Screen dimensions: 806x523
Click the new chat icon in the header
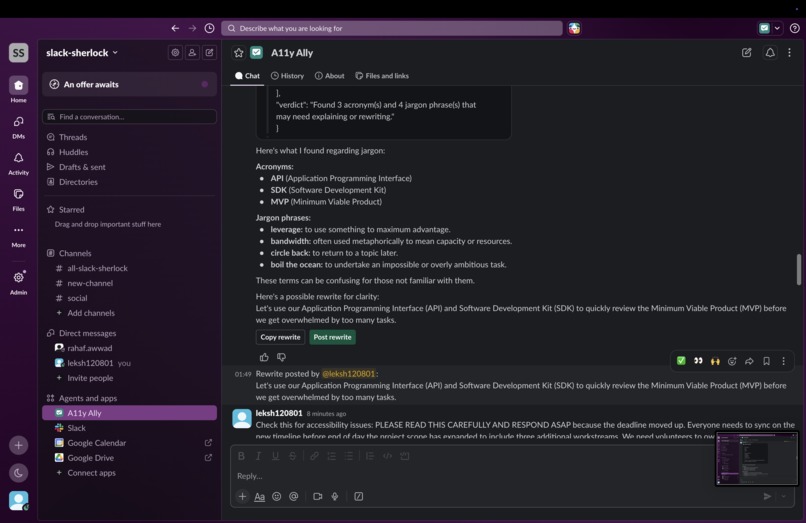pyautogui.click(x=746, y=52)
